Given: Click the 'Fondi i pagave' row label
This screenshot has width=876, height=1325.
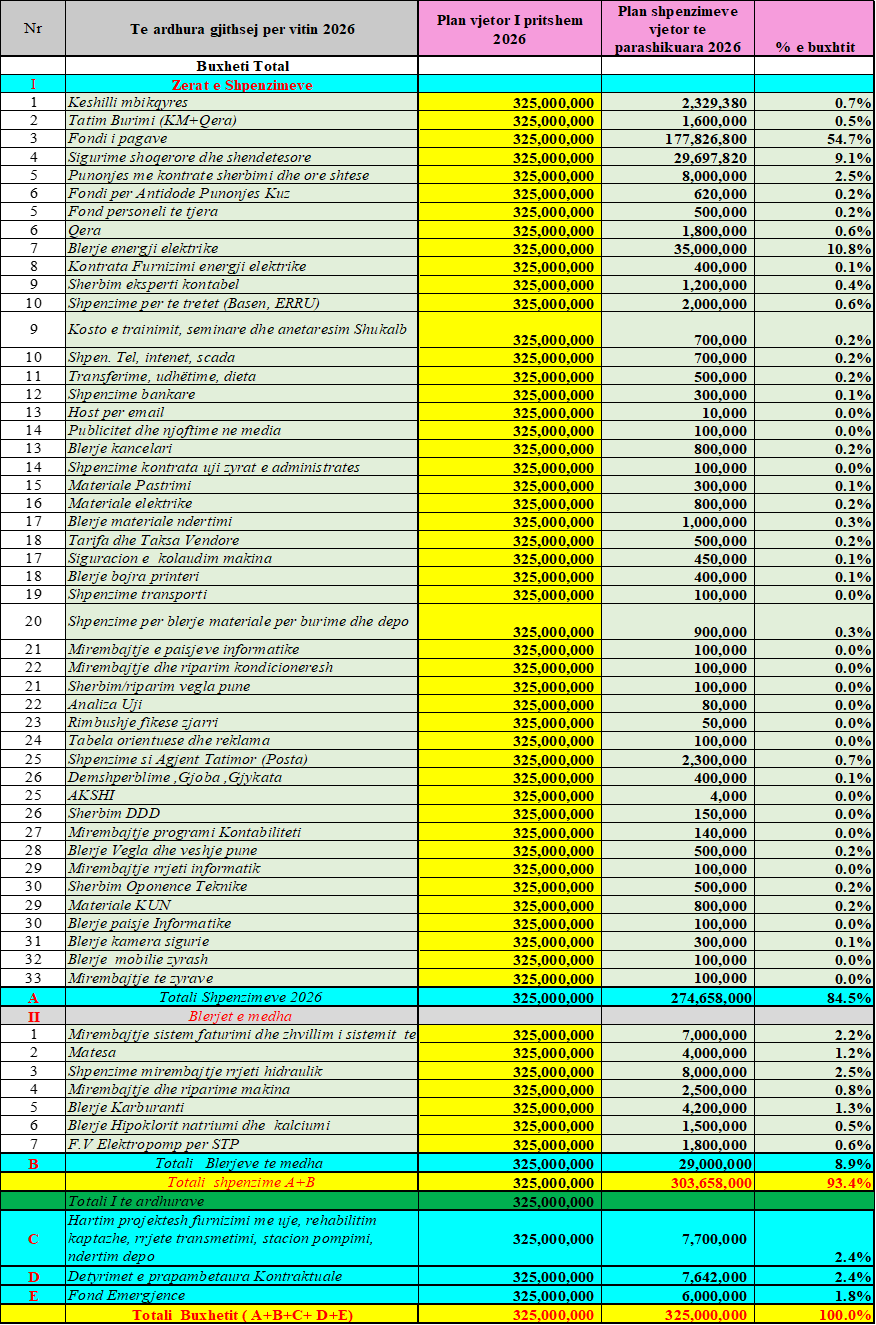Looking at the screenshot, I should click(x=118, y=139).
